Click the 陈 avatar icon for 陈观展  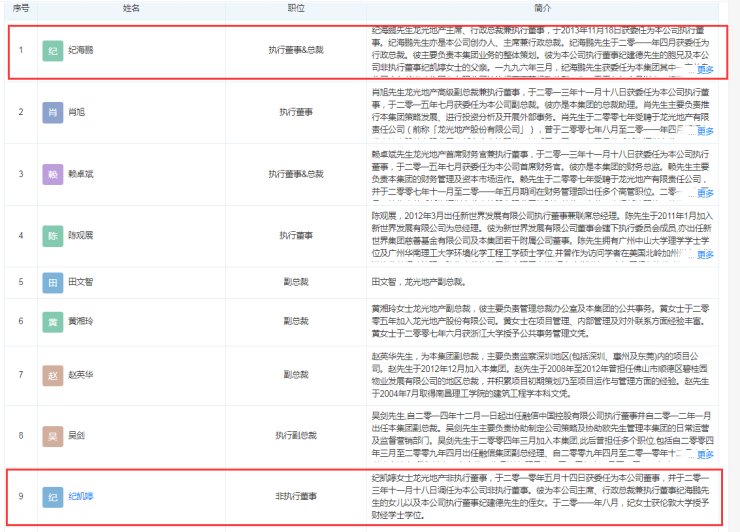coord(53,236)
